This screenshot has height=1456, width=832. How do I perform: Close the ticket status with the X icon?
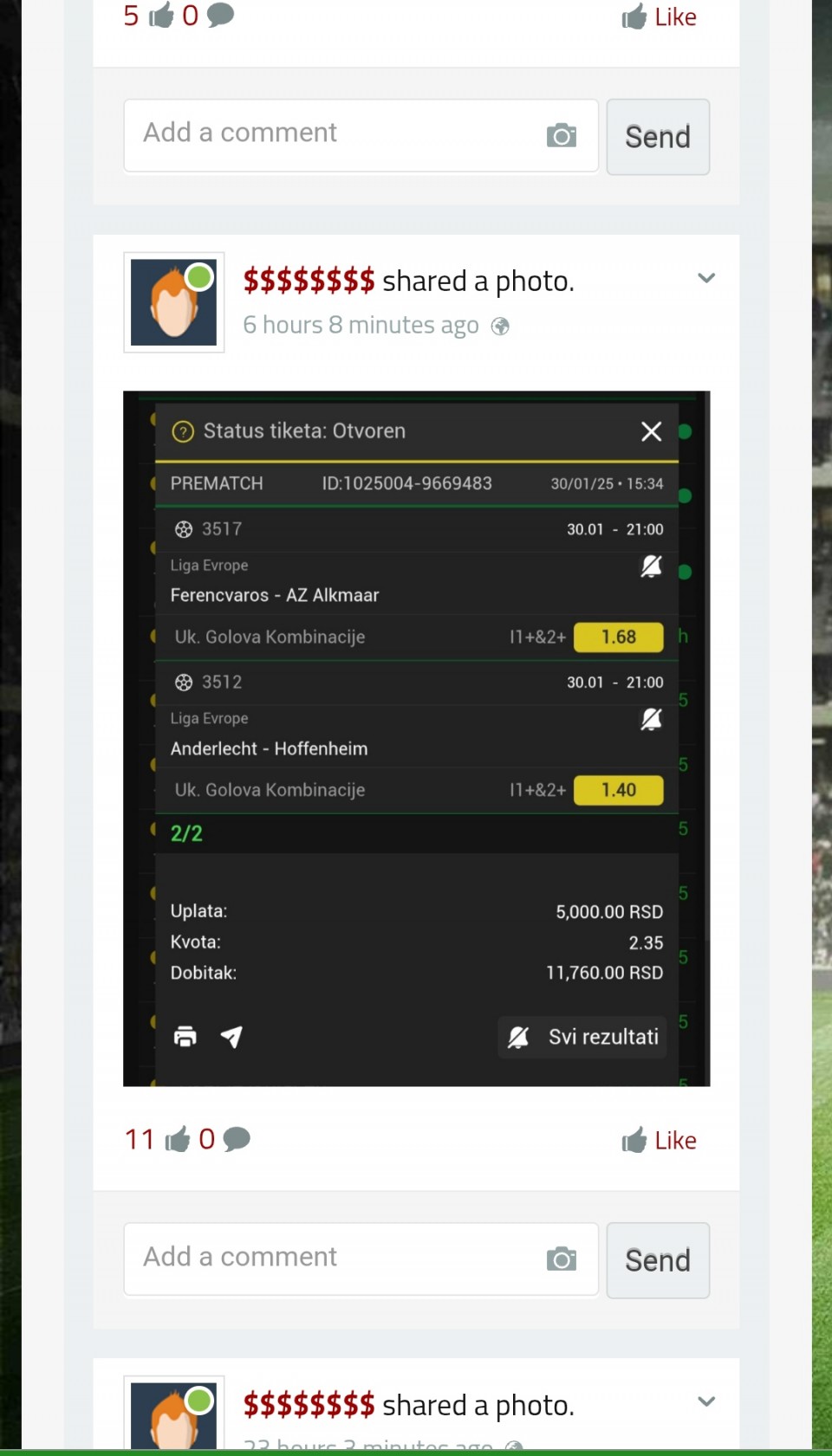pos(652,431)
